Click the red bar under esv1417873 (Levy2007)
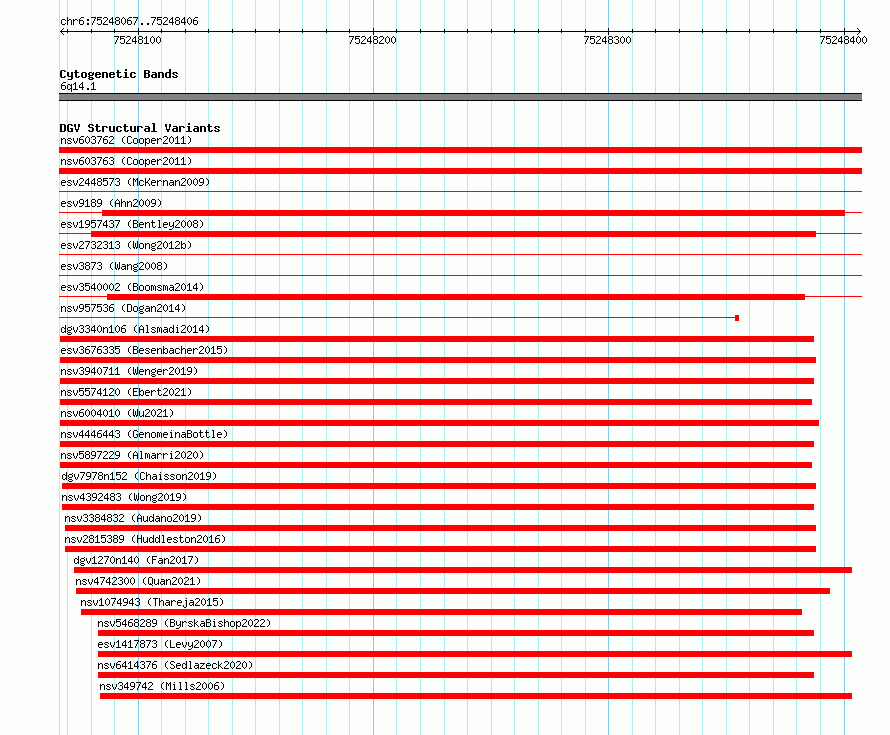The image size is (890, 735). tap(475, 654)
